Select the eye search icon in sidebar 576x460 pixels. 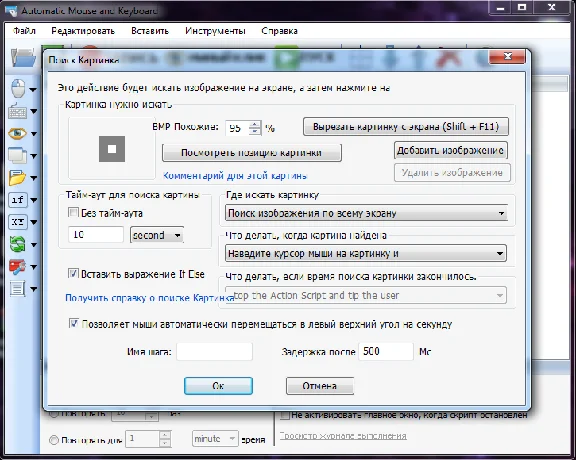point(17,133)
